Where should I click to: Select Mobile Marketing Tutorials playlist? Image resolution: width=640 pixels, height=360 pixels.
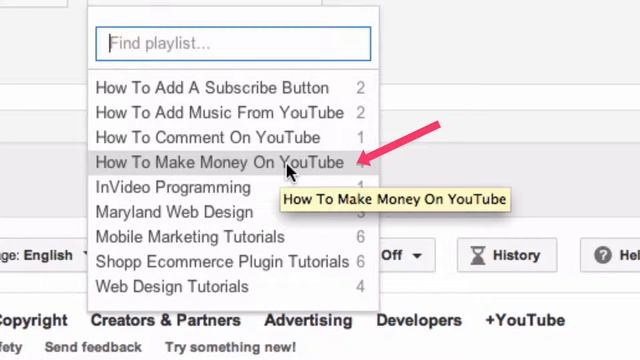coord(233,237)
